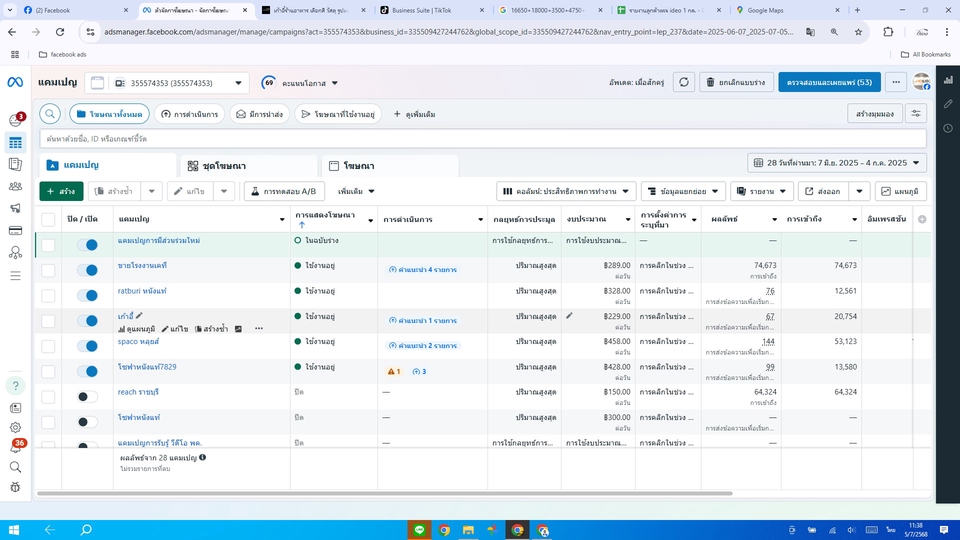Click the three-dots menu in เก้าอี้ row
Image resolution: width=960 pixels, height=540 pixels.
(x=259, y=329)
